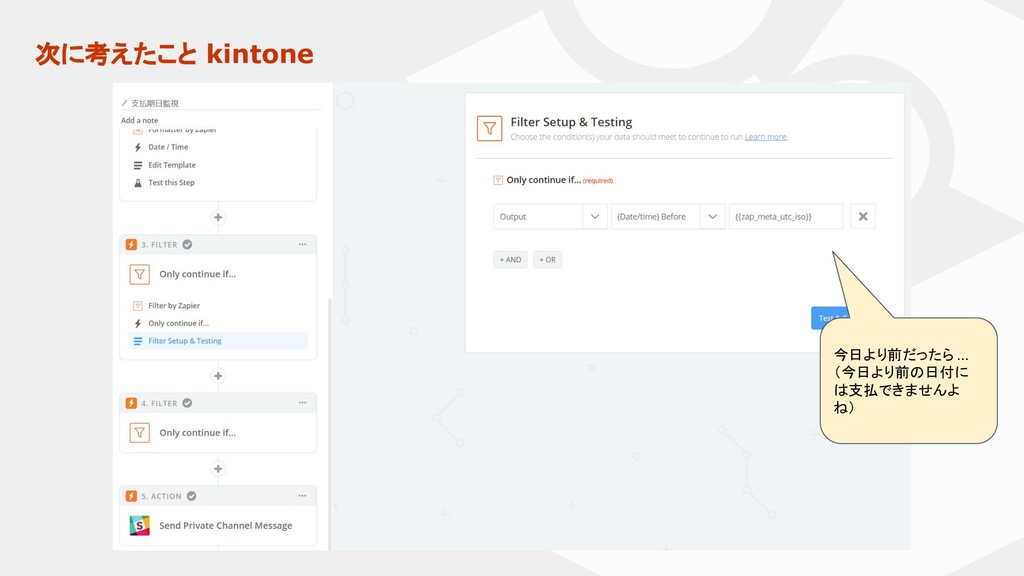Click orange Zapier badge on 5. ACTION header
The width and height of the screenshot is (1024, 576).
pos(131,496)
